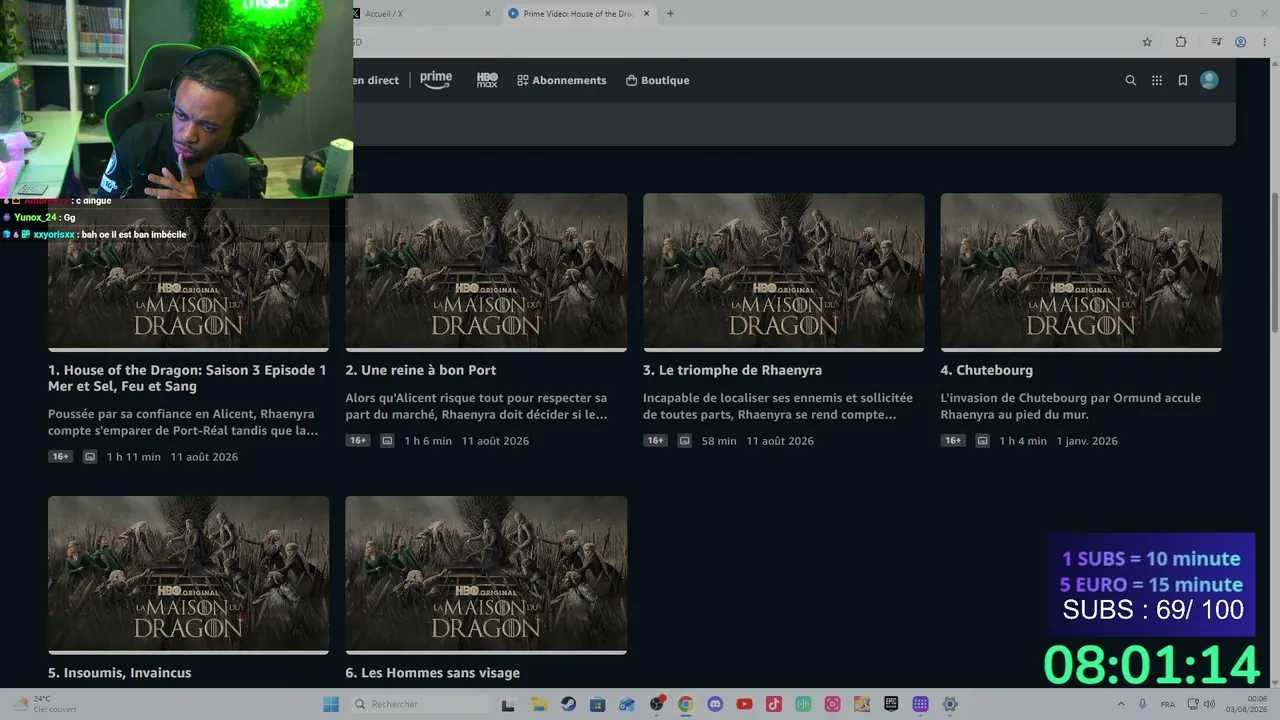Click the '1 h 11 min' duration
This screenshot has width=1280, height=720.
pos(134,457)
